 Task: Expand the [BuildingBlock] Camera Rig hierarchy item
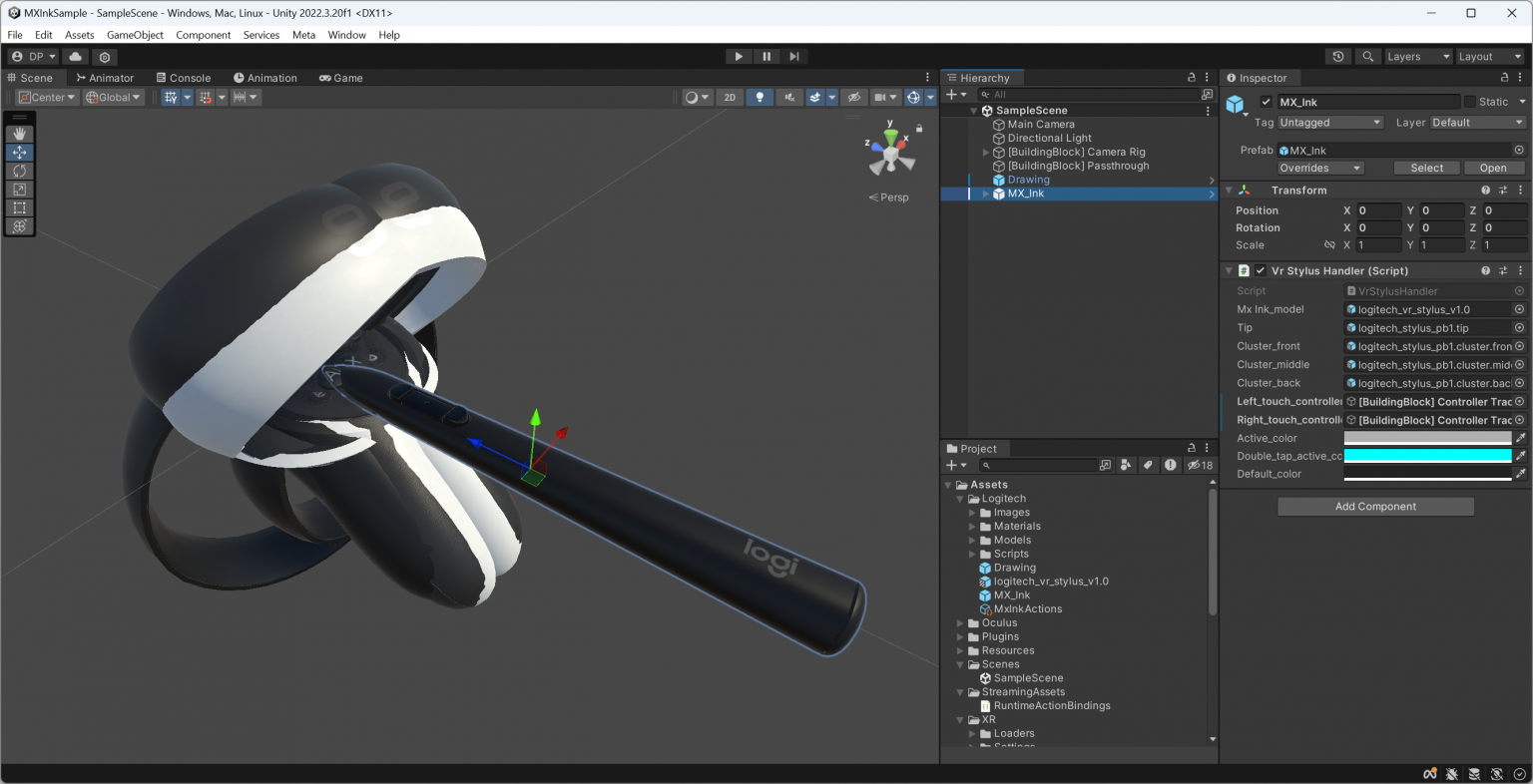pos(983,152)
